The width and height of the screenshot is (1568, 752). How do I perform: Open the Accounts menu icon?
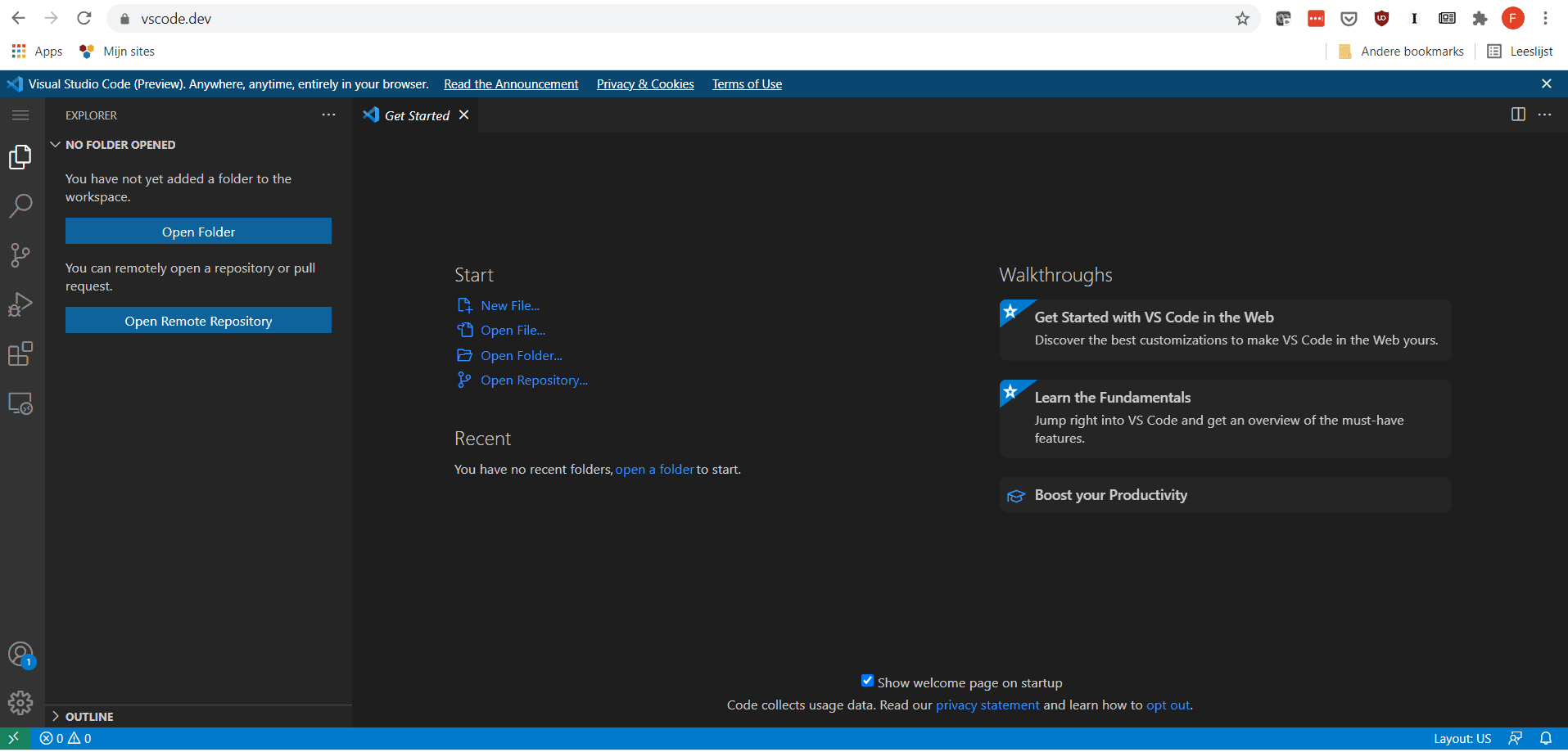click(x=20, y=655)
